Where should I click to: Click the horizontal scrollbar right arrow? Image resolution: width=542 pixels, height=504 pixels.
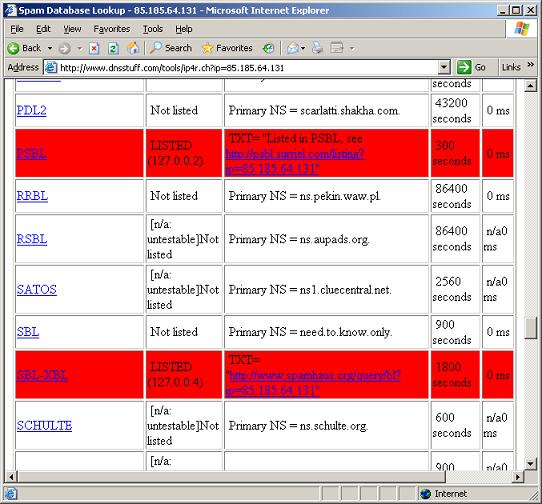pos(518,477)
